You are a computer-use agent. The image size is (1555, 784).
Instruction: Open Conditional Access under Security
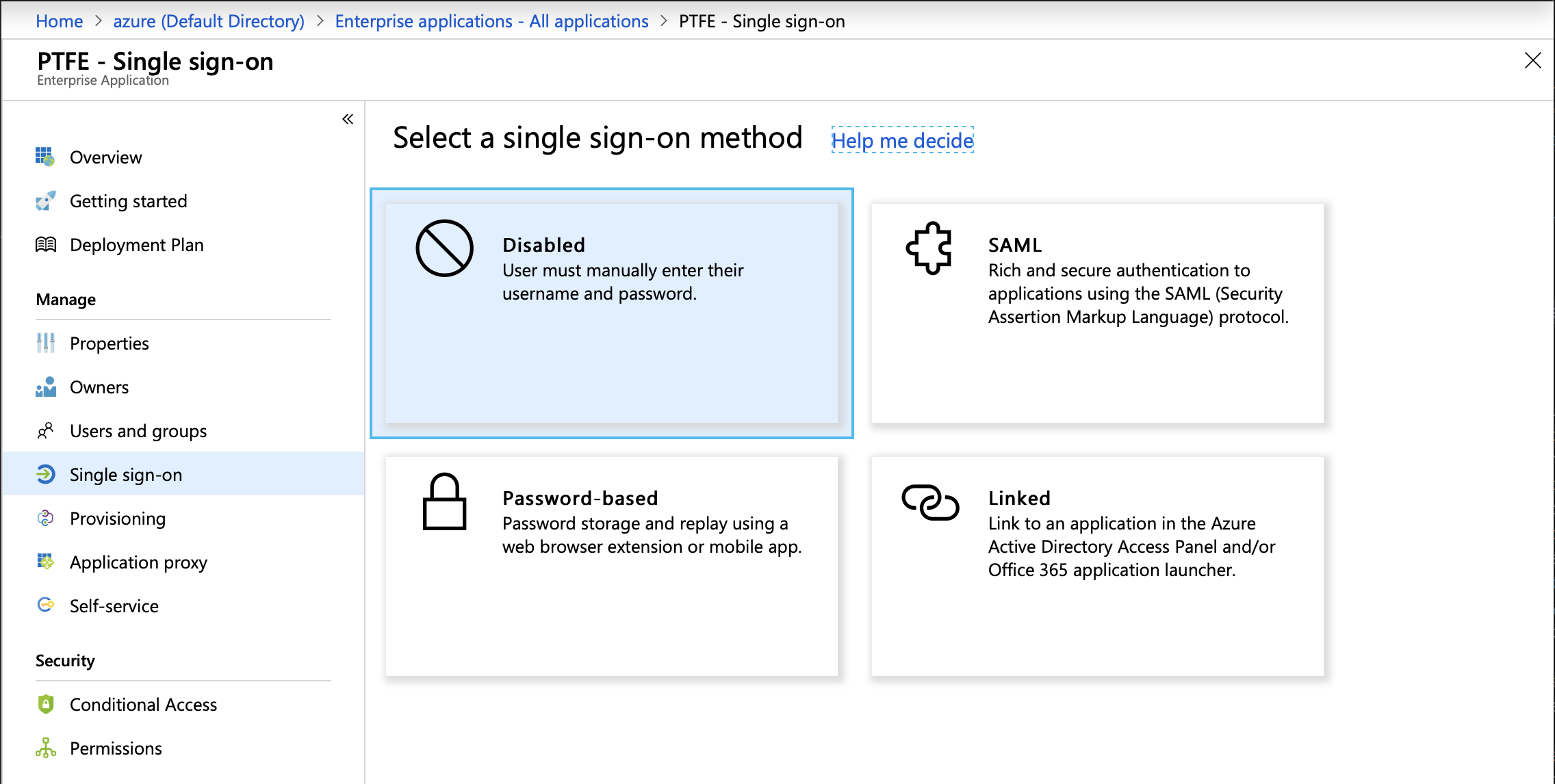pos(183,705)
